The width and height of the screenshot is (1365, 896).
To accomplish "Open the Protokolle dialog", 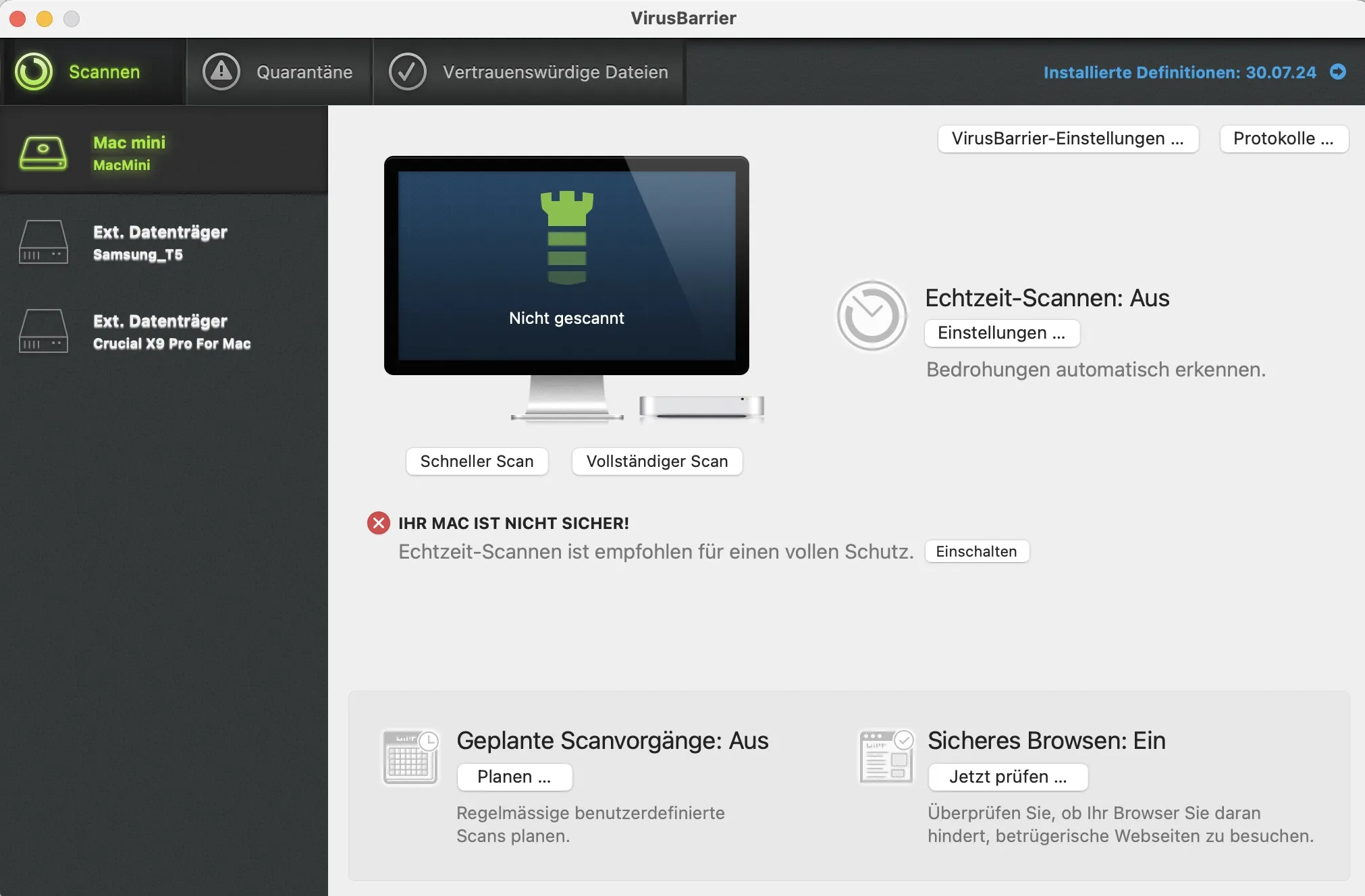I will click(1283, 138).
